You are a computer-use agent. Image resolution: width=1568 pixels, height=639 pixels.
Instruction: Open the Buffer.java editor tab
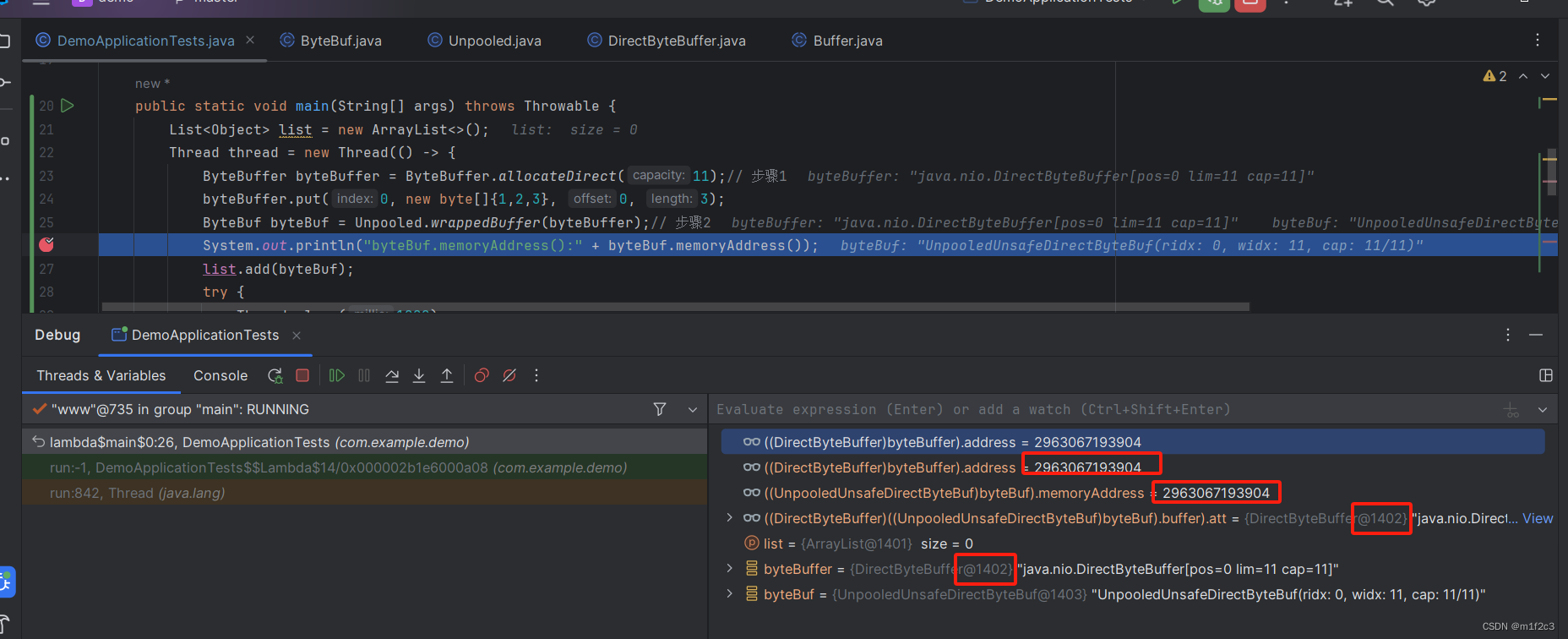(x=837, y=41)
